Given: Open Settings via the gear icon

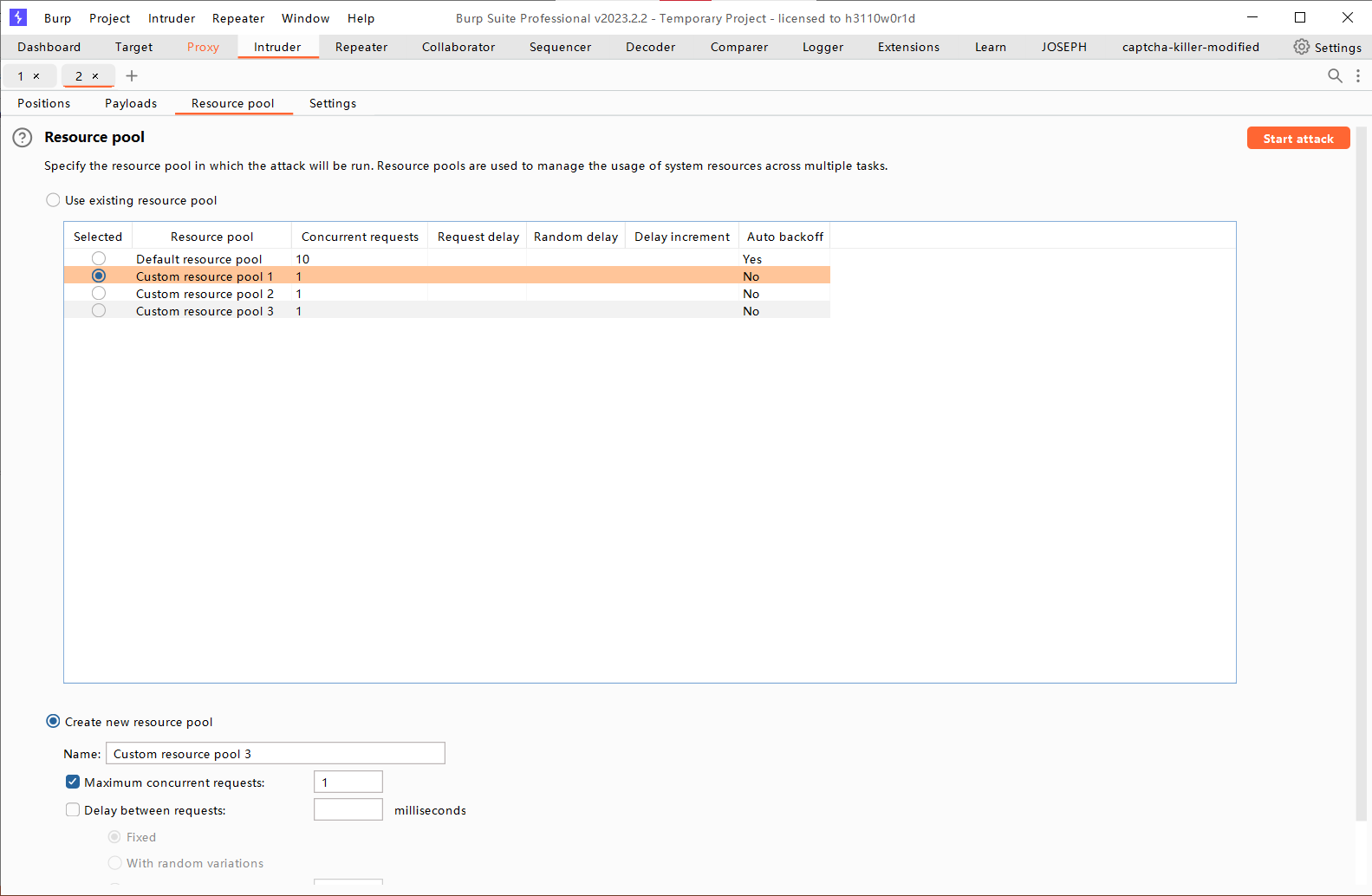Looking at the screenshot, I should coord(1302,47).
